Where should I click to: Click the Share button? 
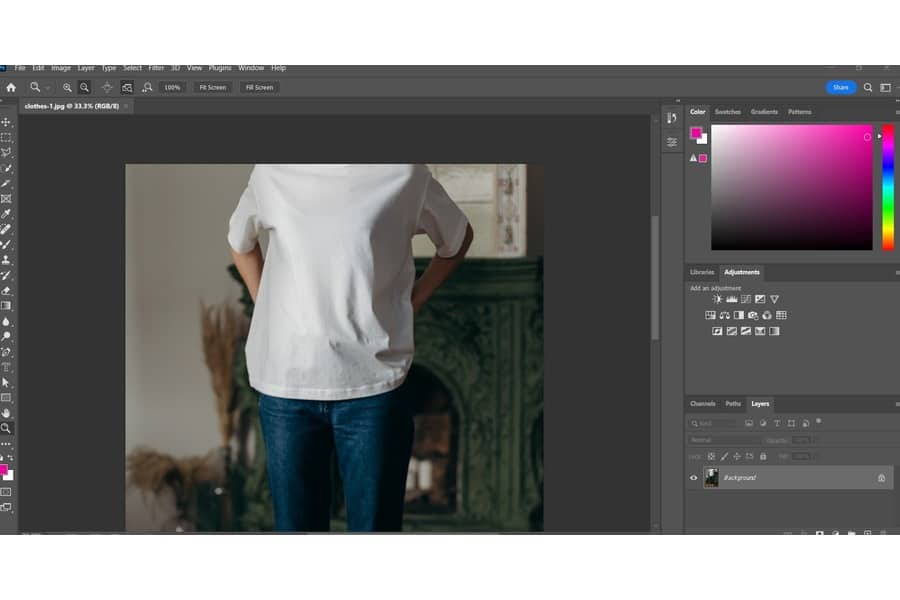coord(841,87)
